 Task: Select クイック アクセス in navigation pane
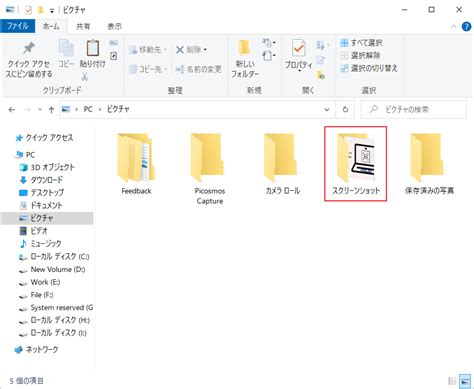click(44, 137)
